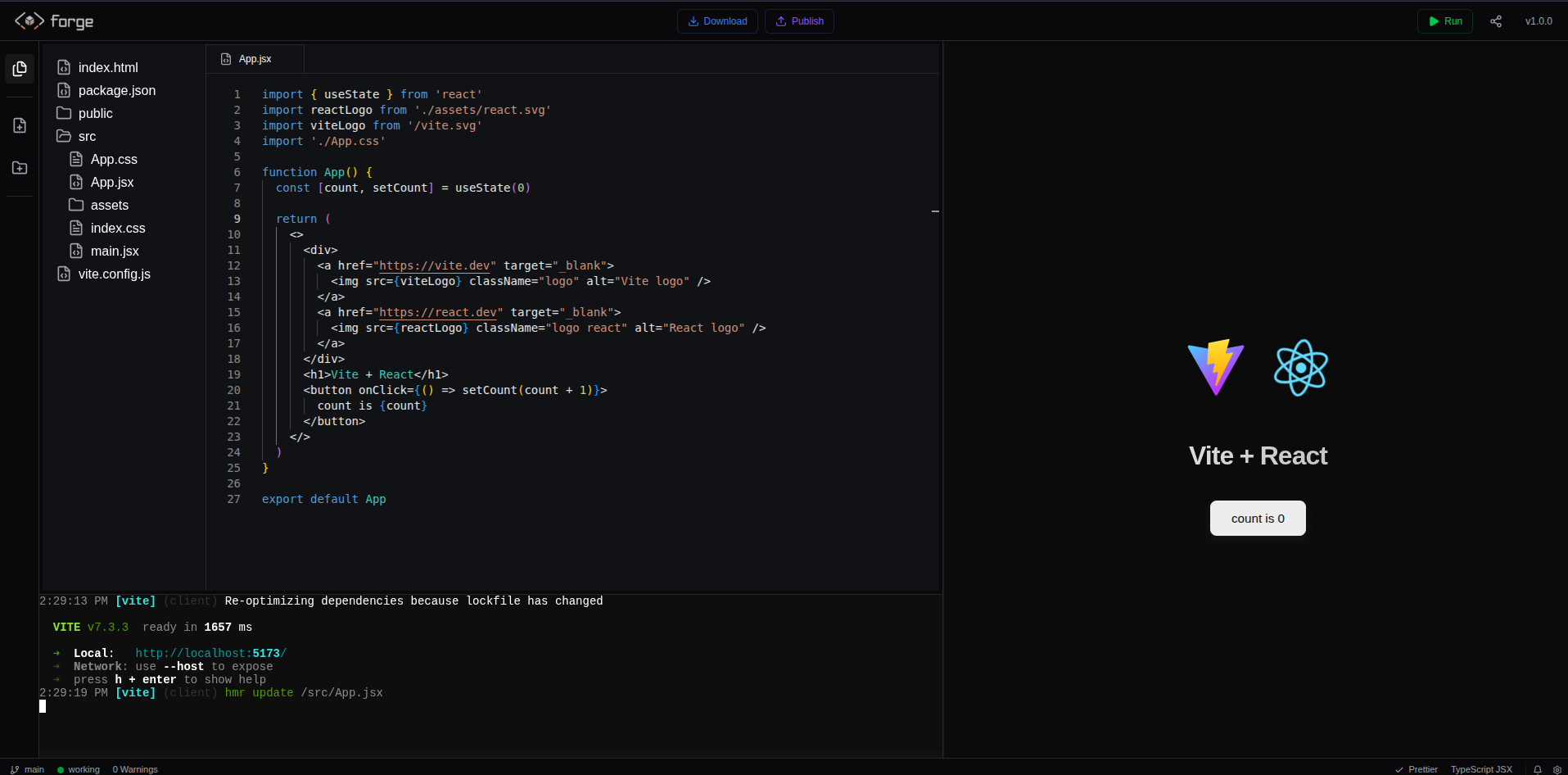
Task: Open the file explorer panel icon
Action: pyautogui.click(x=20, y=69)
